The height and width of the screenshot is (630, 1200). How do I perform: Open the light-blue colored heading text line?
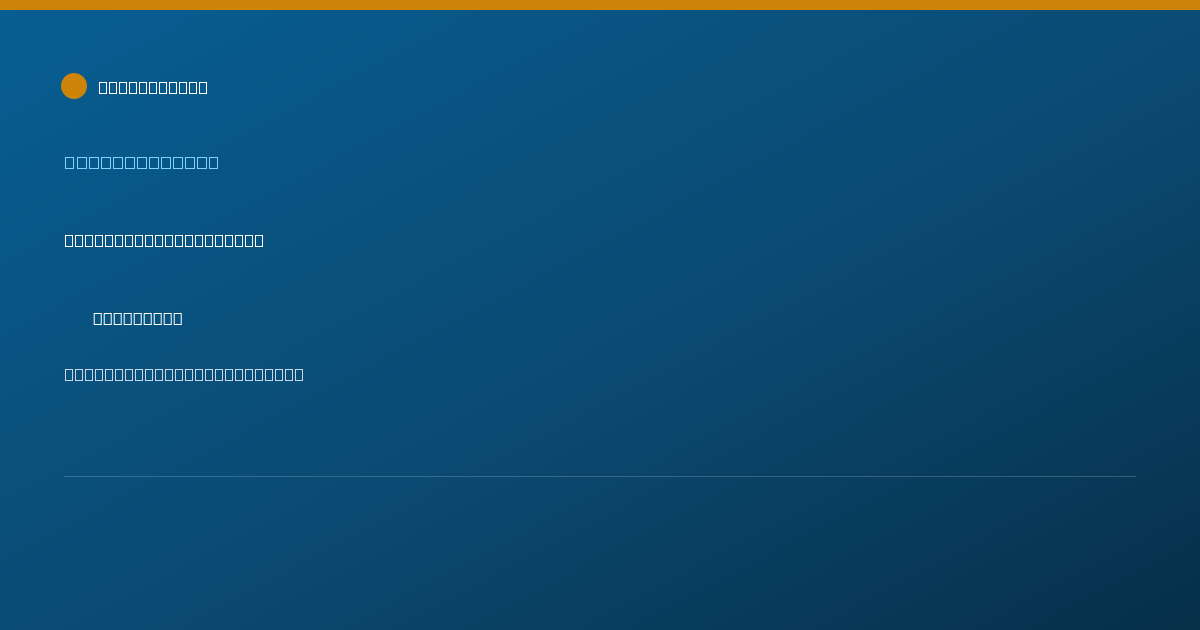142,162
